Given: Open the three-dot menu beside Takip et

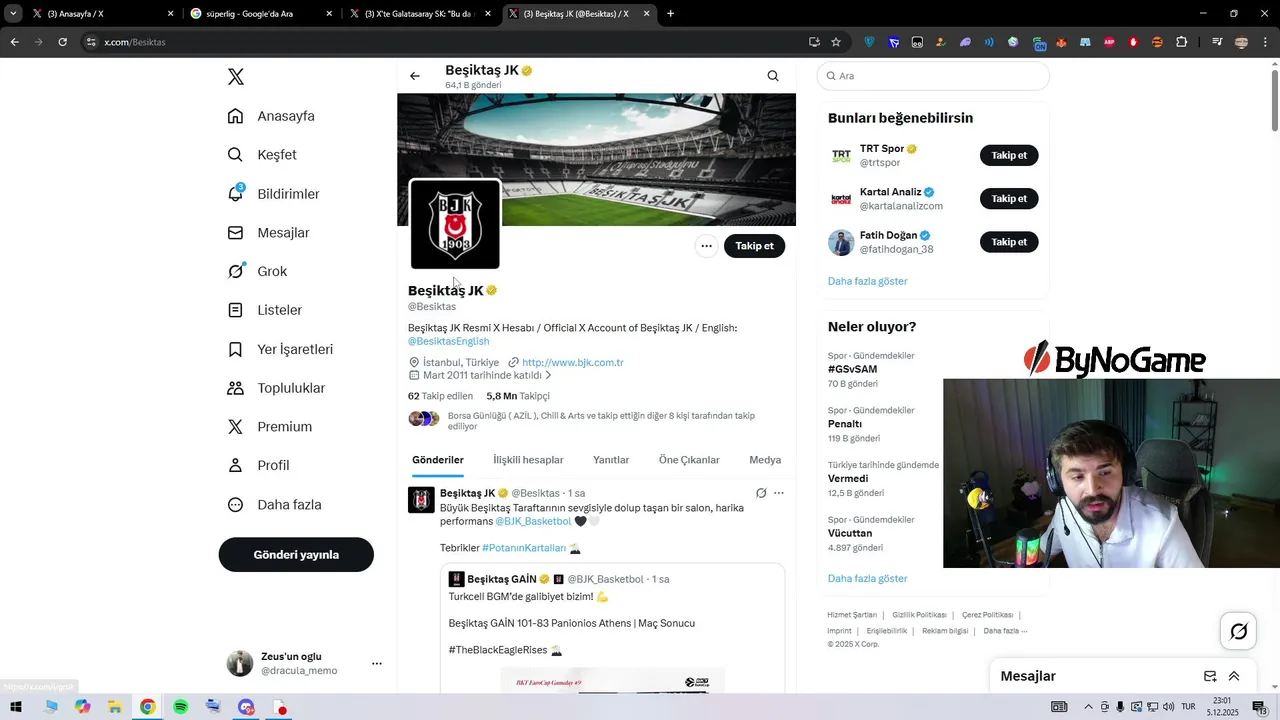Looking at the screenshot, I should [x=706, y=246].
